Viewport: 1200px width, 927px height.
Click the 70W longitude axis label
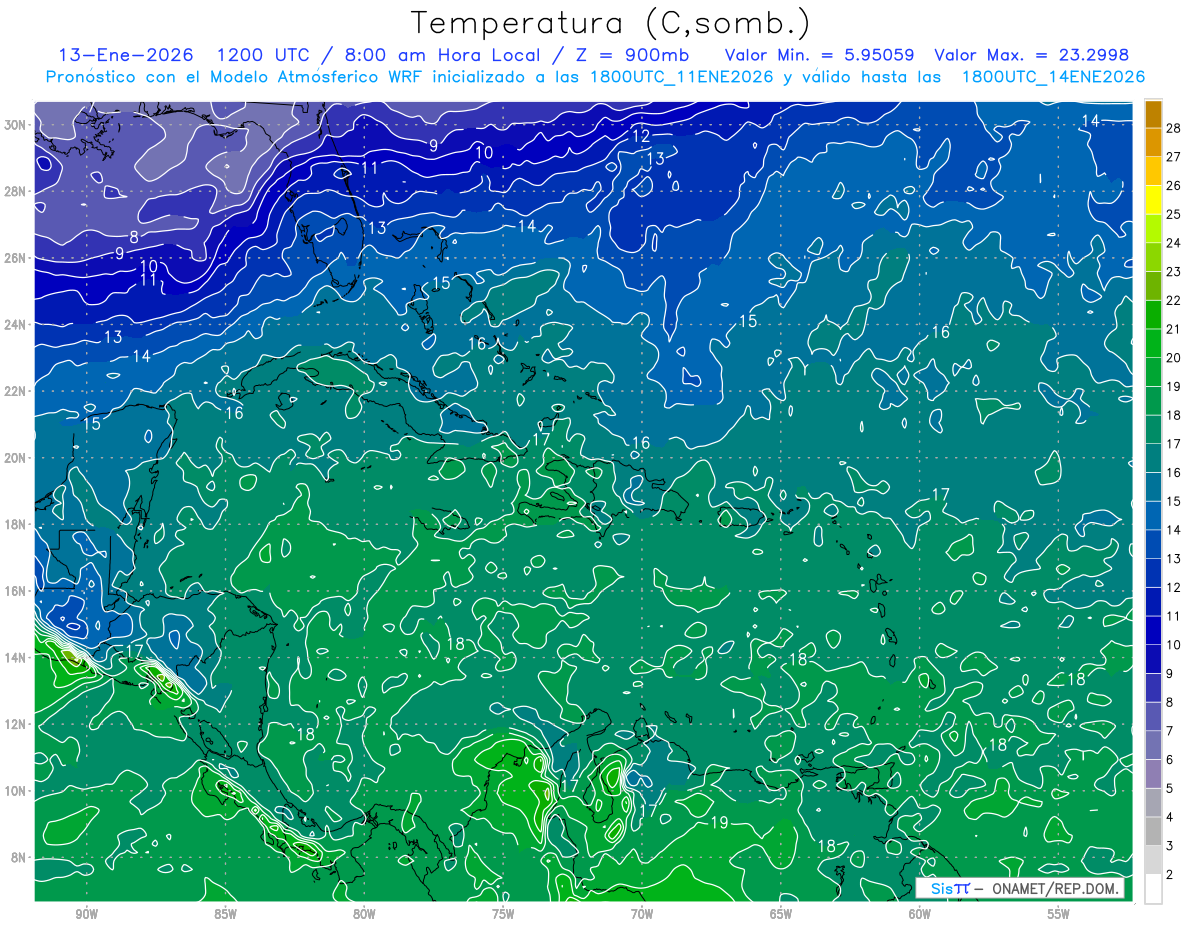[x=642, y=914]
